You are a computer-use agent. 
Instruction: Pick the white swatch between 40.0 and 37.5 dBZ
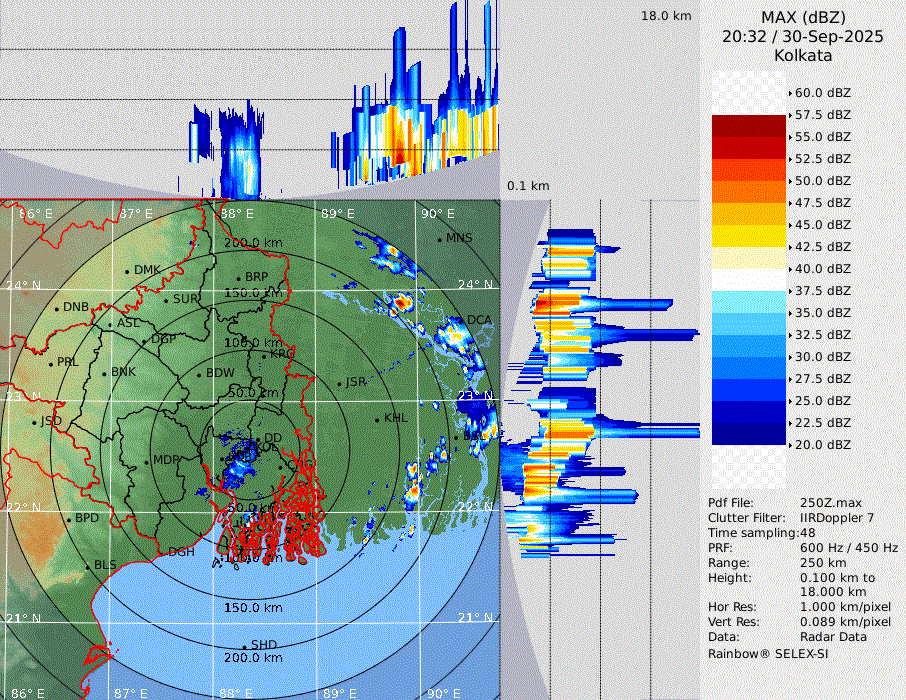tap(749, 279)
